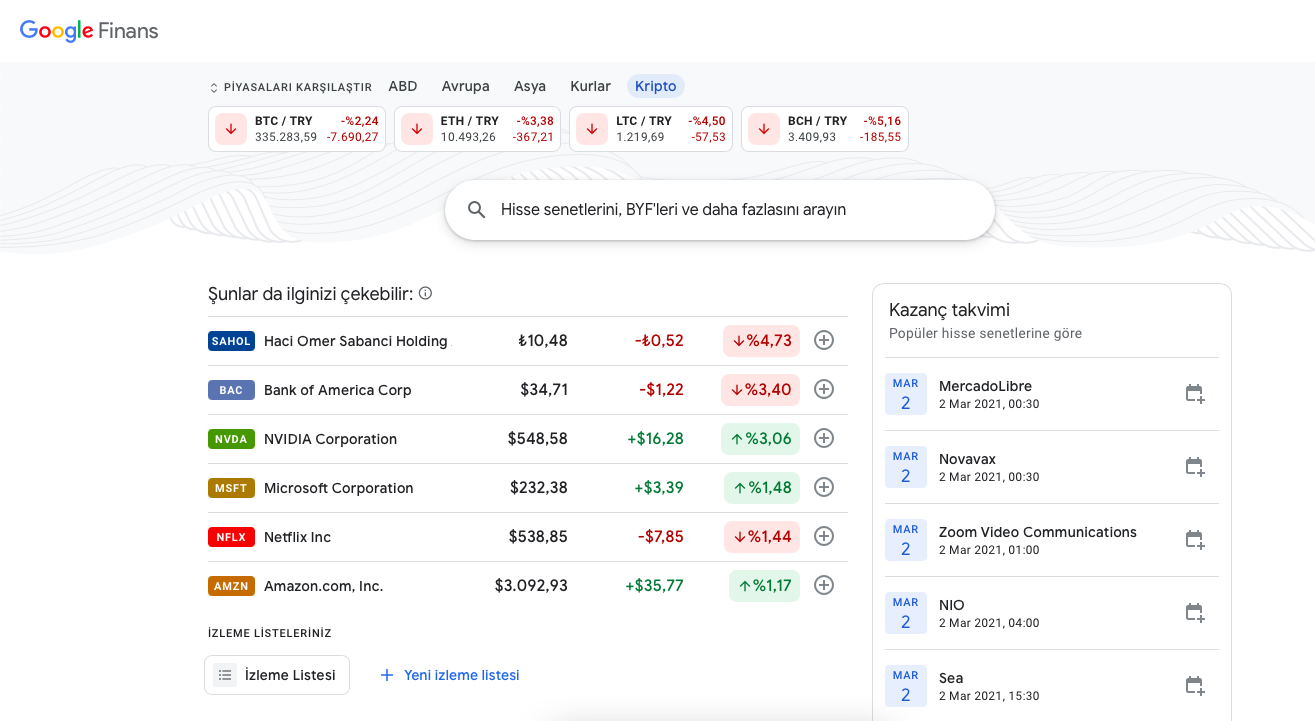Add Zoom Video Communications earnings to calendar
1315x721 pixels.
[x=1195, y=540]
